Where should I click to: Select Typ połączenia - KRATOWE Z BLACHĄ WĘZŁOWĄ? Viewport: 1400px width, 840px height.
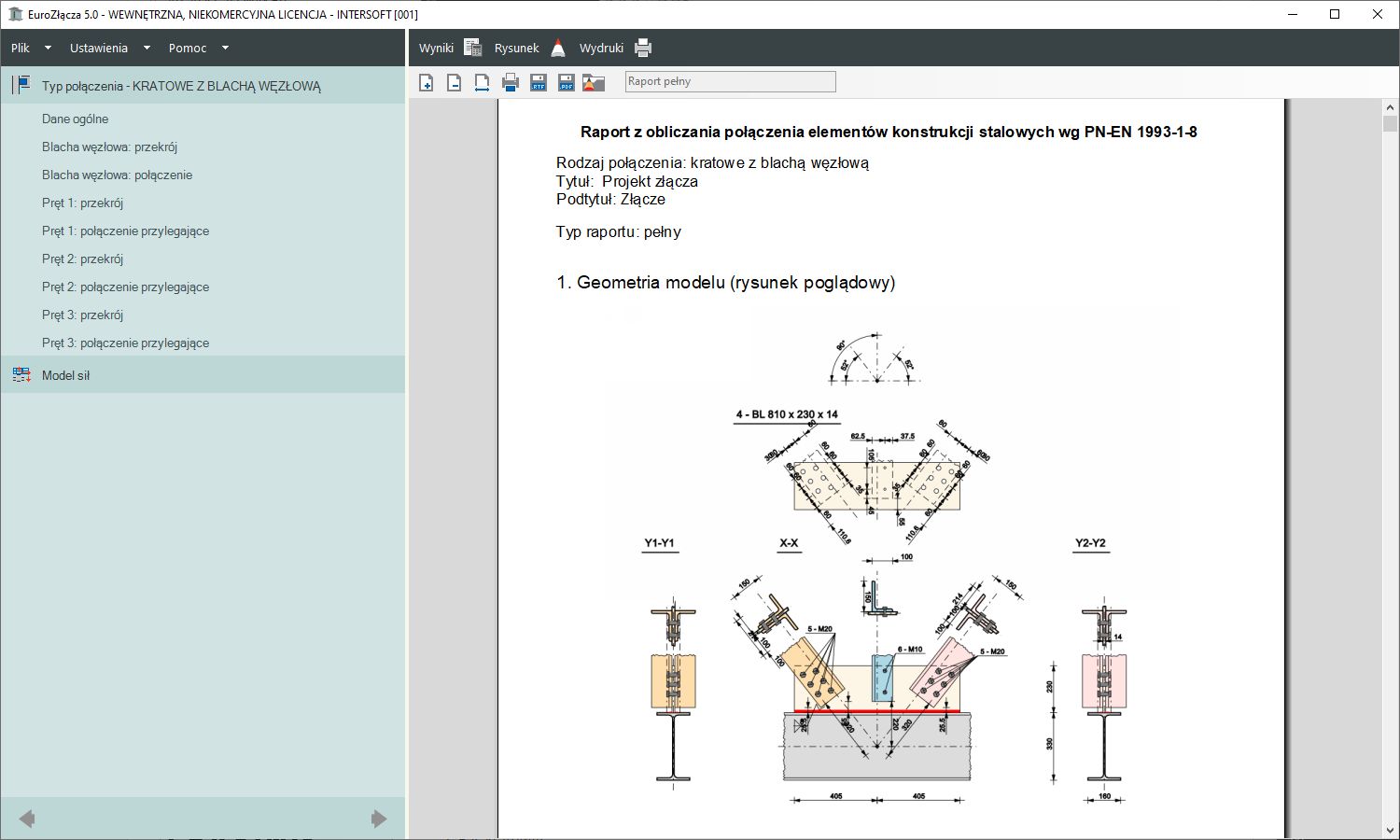pos(203,85)
